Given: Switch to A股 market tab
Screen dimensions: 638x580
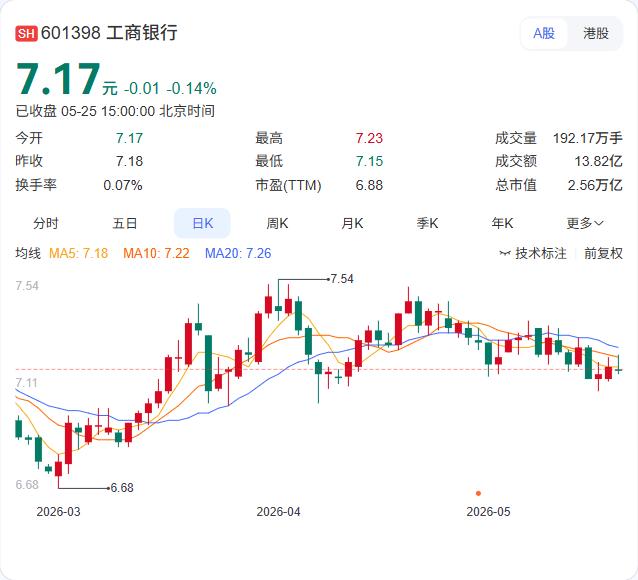Looking at the screenshot, I should click(544, 33).
